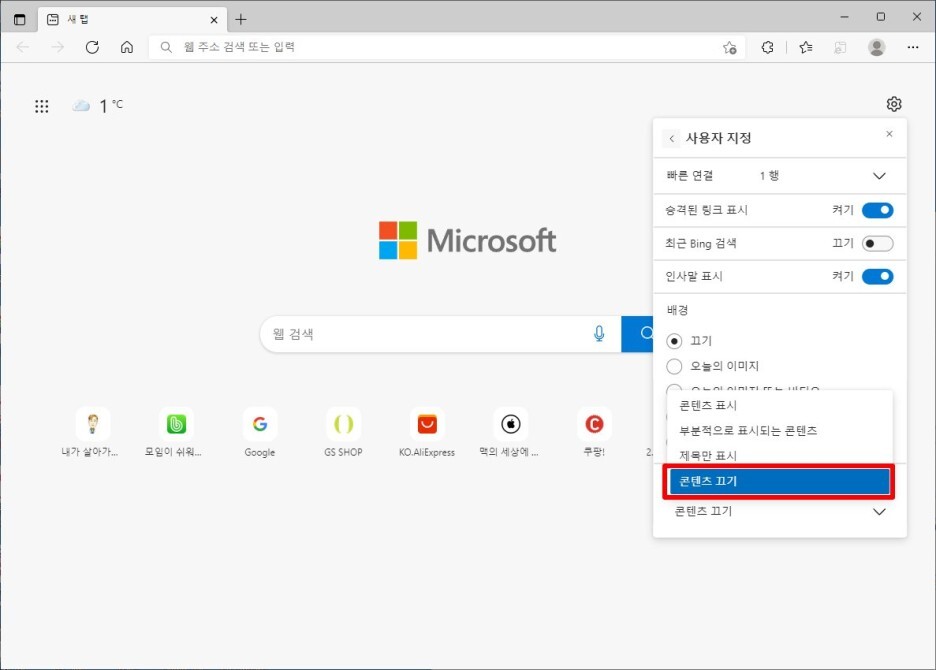The height and width of the screenshot is (670, 936).
Task: Select the 오늘의 이미지 radio button
Action: [x=674, y=366]
